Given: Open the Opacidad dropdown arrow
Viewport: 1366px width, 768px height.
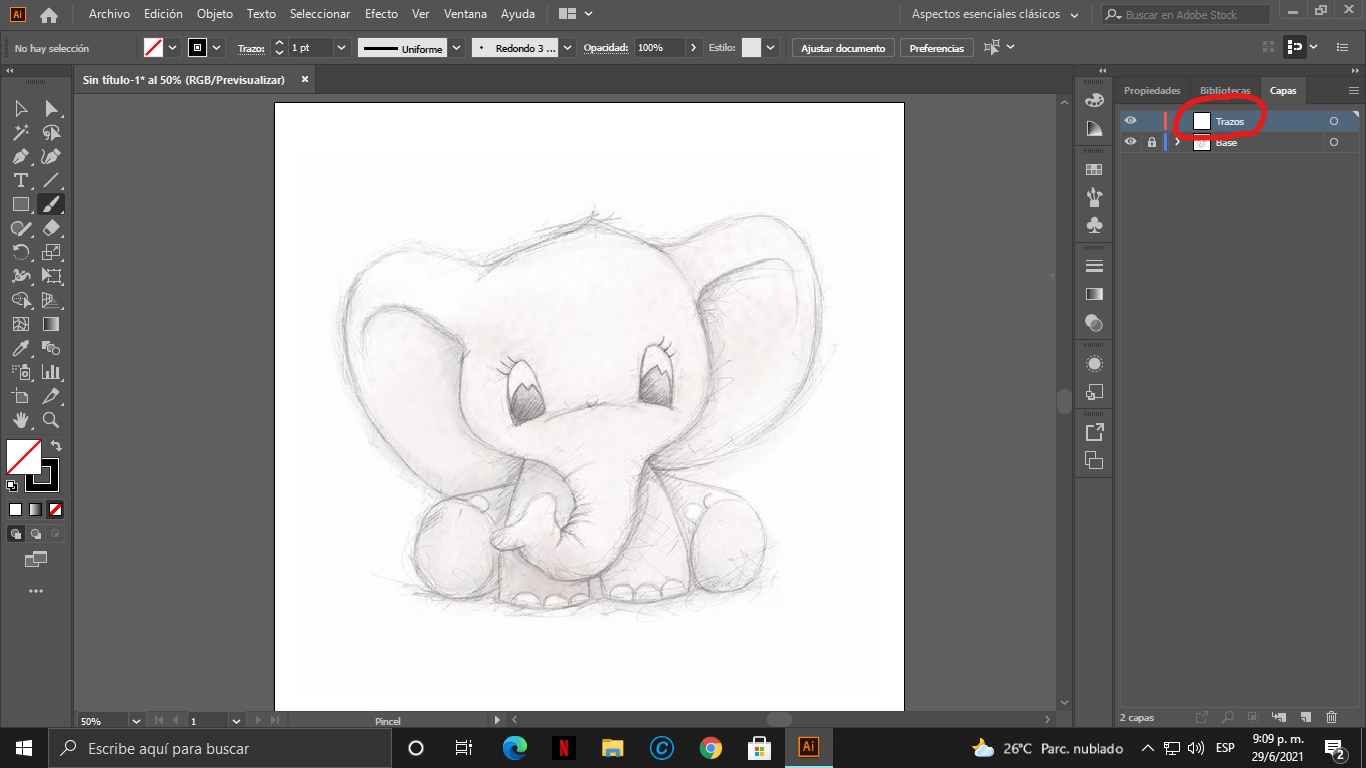Looking at the screenshot, I should click(693, 48).
